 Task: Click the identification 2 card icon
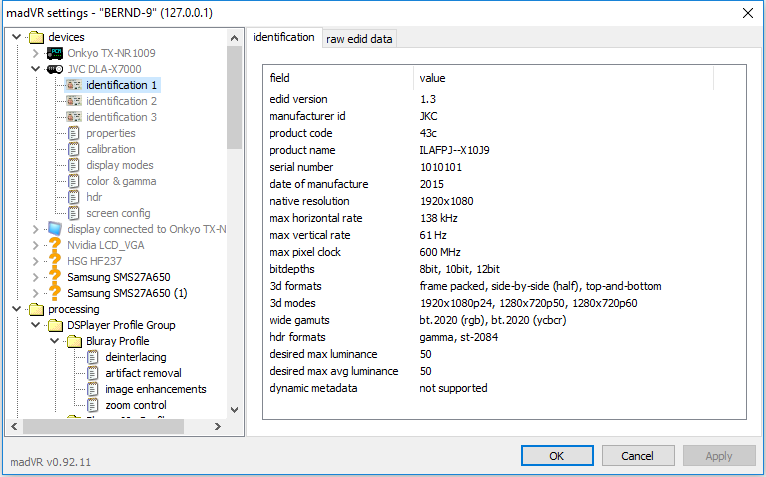(74, 101)
